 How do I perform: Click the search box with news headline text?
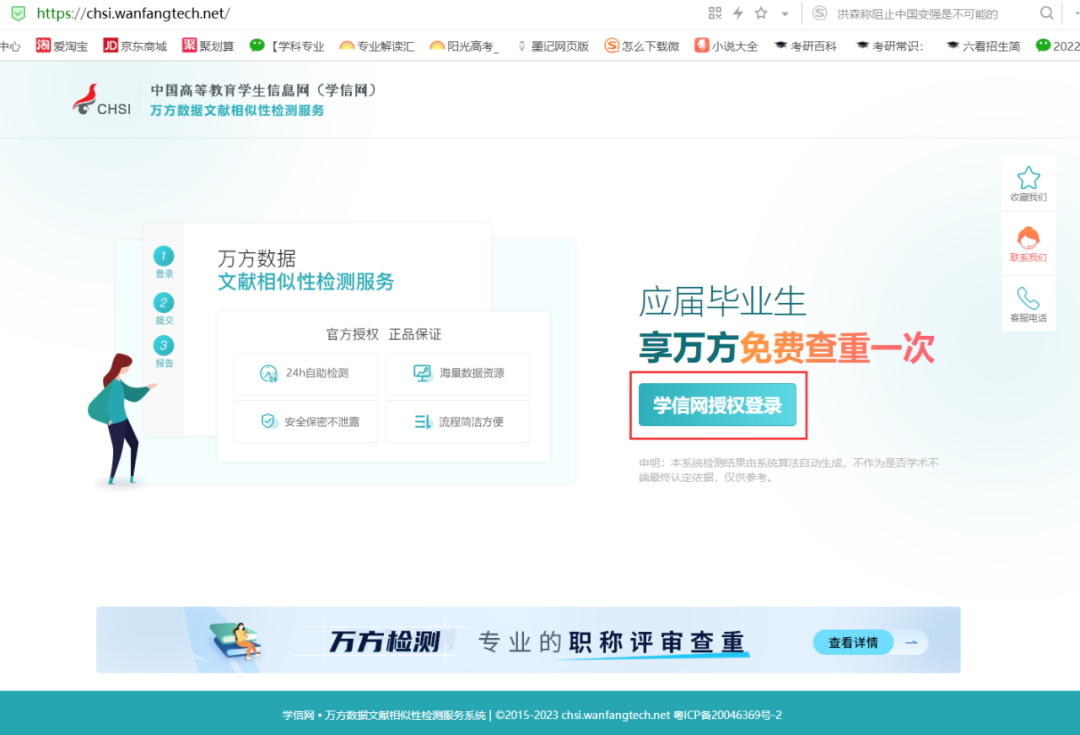pos(917,14)
